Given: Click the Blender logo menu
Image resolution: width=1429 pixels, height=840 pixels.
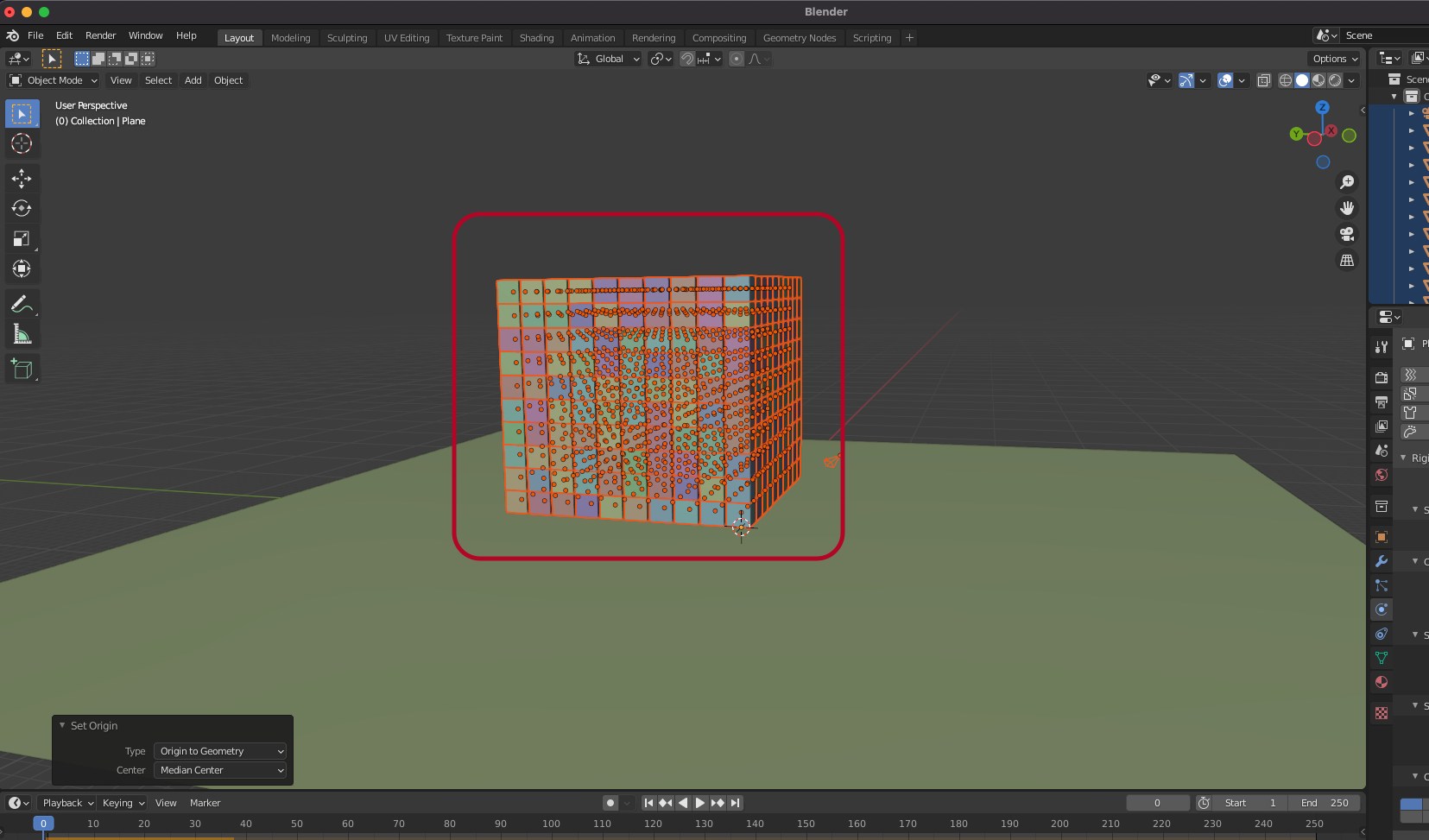Looking at the screenshot, I should pyautogui.click(x=13, y=35).
